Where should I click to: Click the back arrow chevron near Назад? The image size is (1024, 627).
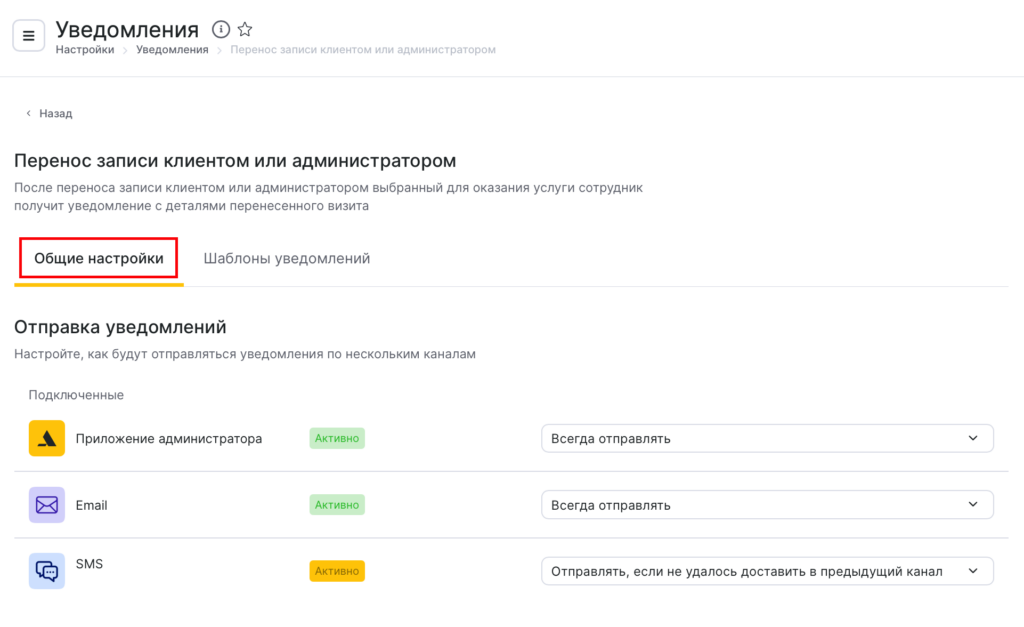(28, 114)
